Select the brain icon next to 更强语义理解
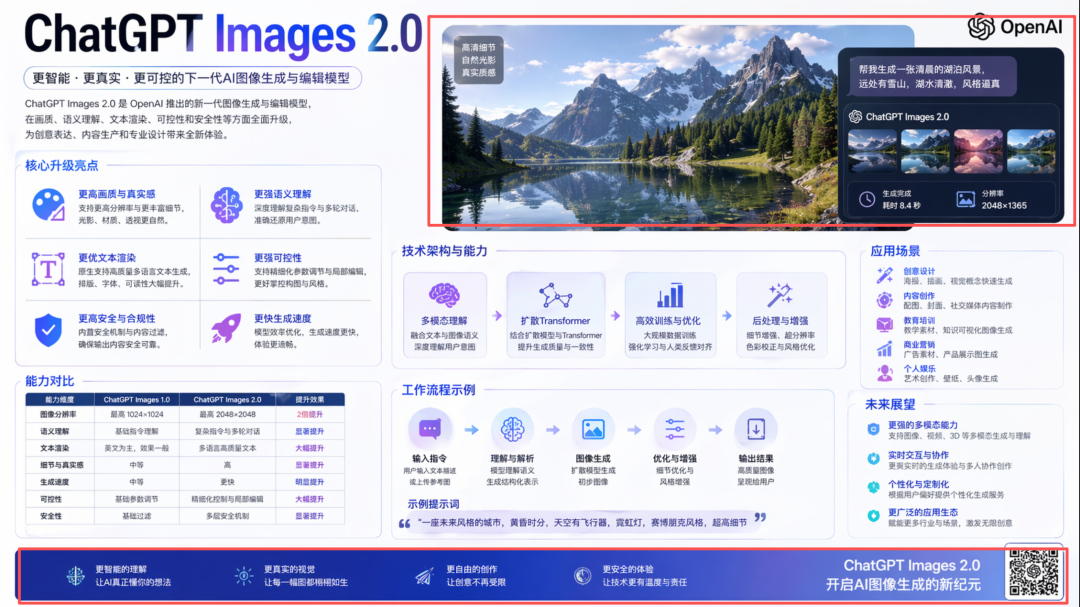The image size is (1080, 607). tap(226, 205)
